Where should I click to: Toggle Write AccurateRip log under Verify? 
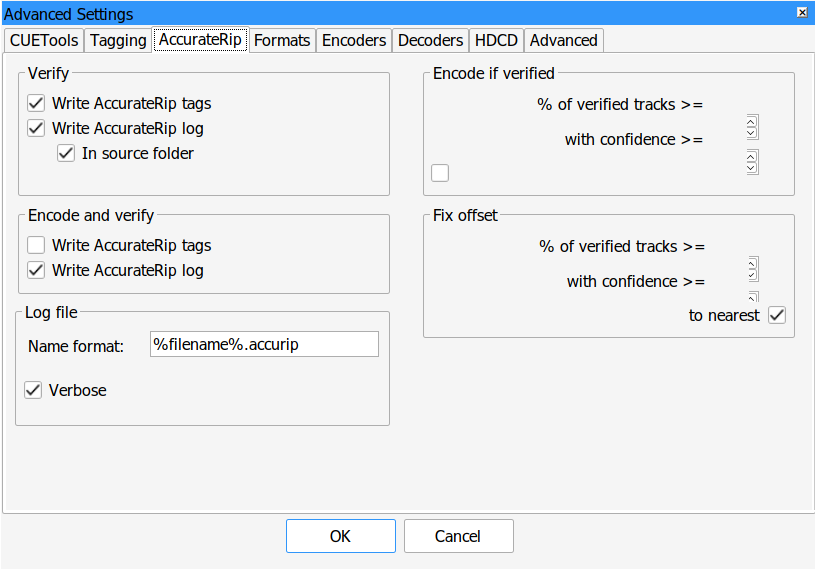37,128
